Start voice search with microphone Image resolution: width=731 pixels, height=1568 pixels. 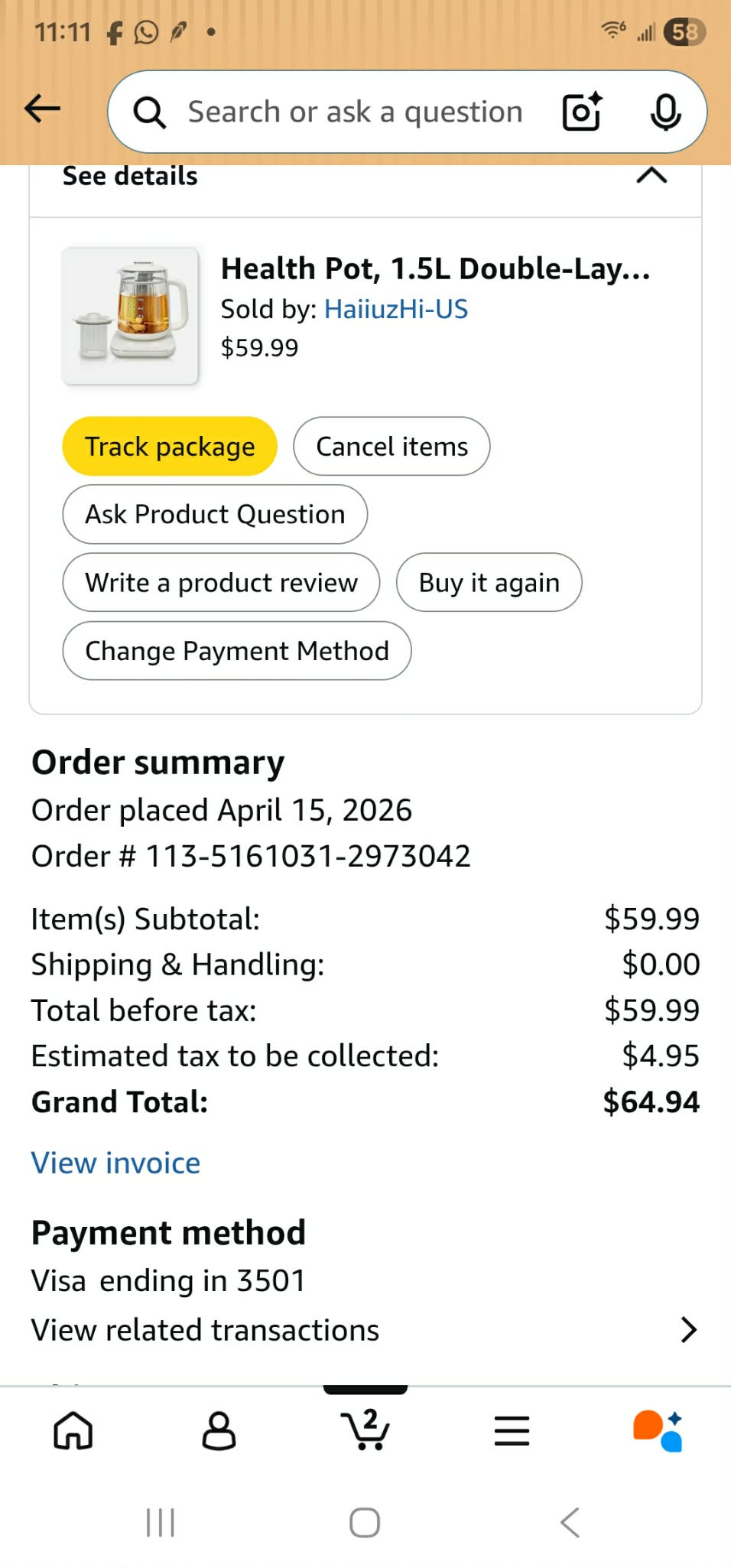tap(665, 112)
